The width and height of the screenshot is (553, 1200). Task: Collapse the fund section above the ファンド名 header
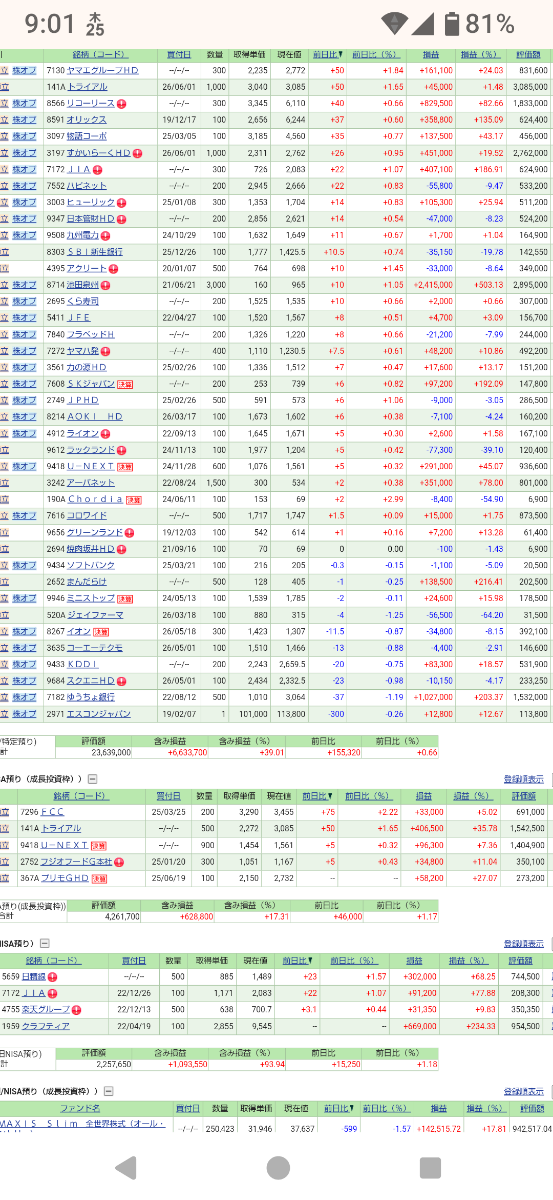click(x=106, y=1092)
